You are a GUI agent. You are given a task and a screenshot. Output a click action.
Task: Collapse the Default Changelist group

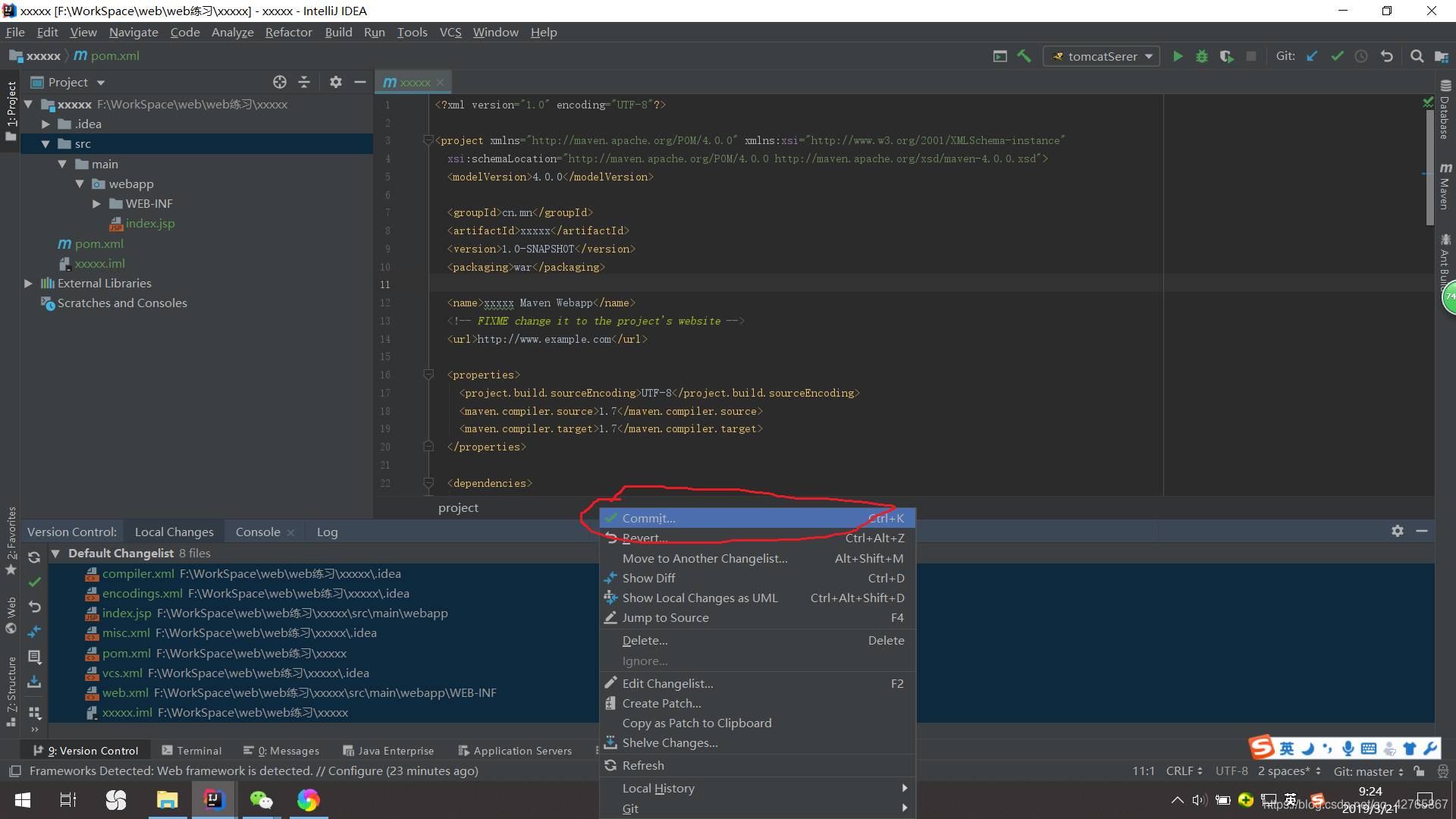pos(55,554)
